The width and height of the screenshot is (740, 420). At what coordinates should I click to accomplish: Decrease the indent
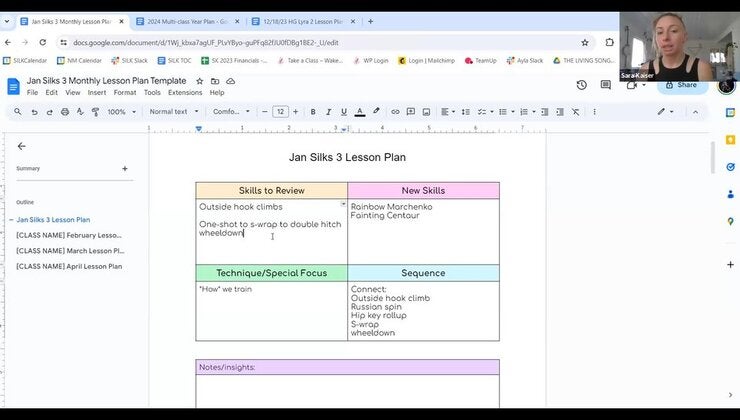click(545, 112)
